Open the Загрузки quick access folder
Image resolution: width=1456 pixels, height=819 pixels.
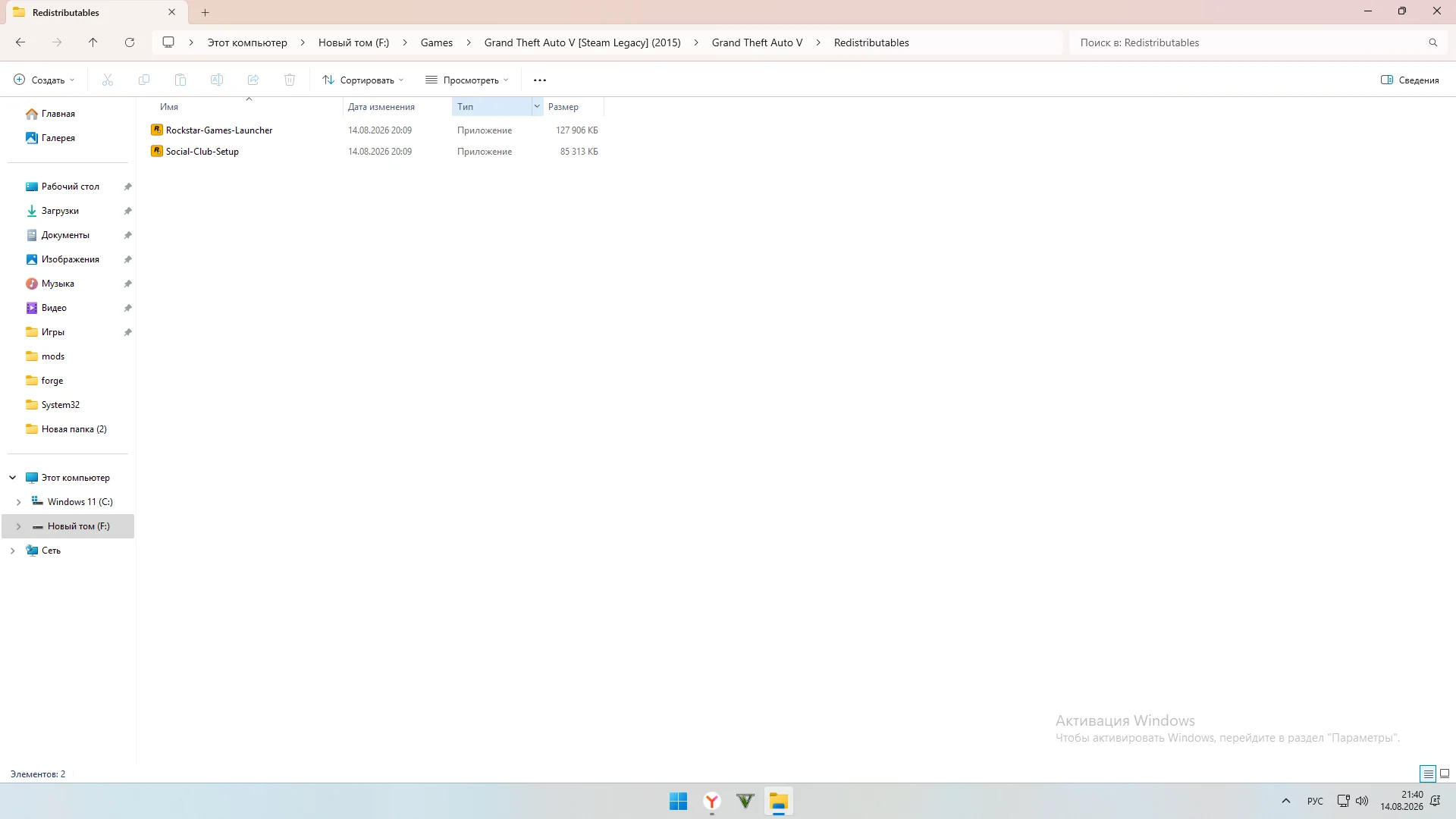click(60, 211)
